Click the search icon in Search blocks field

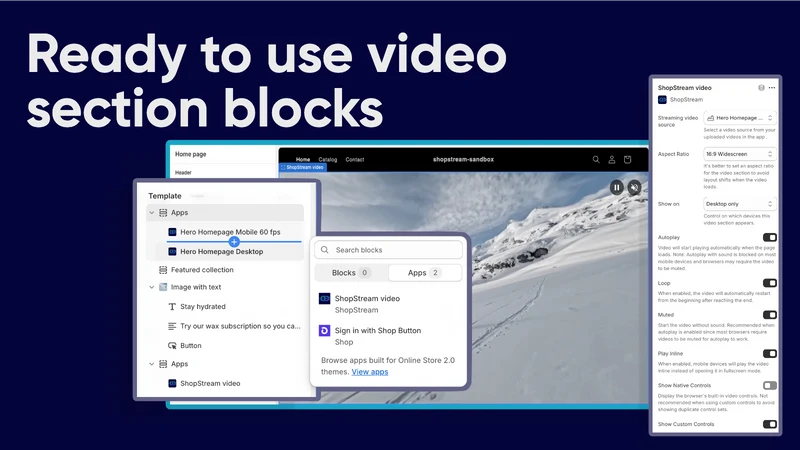pyautogui.click(x=325, y=250)
